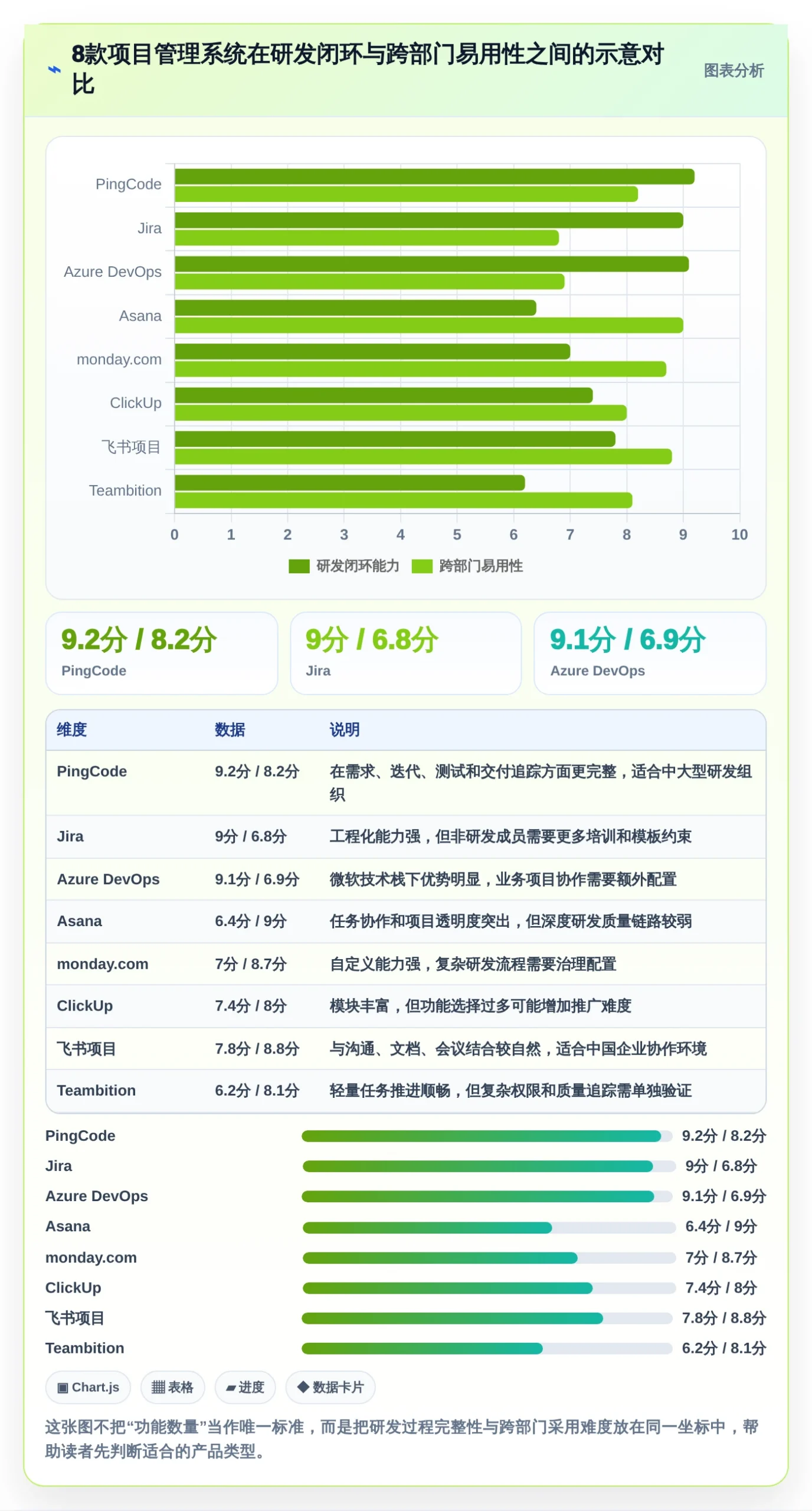Click the PingCode progress bar
This screenshot has width=812, height=1511.
coord(487,1136)
